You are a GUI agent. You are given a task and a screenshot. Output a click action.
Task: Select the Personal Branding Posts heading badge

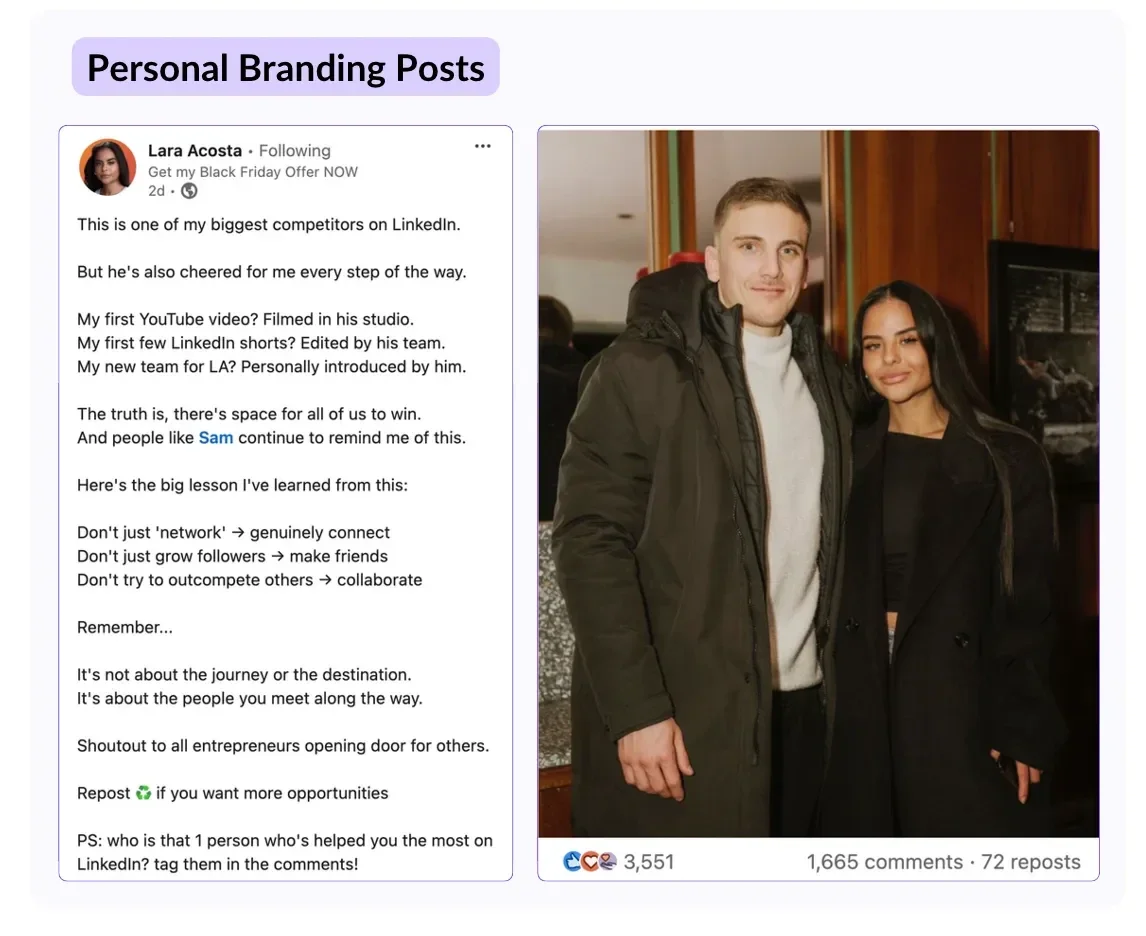click(x=285, y=66)
